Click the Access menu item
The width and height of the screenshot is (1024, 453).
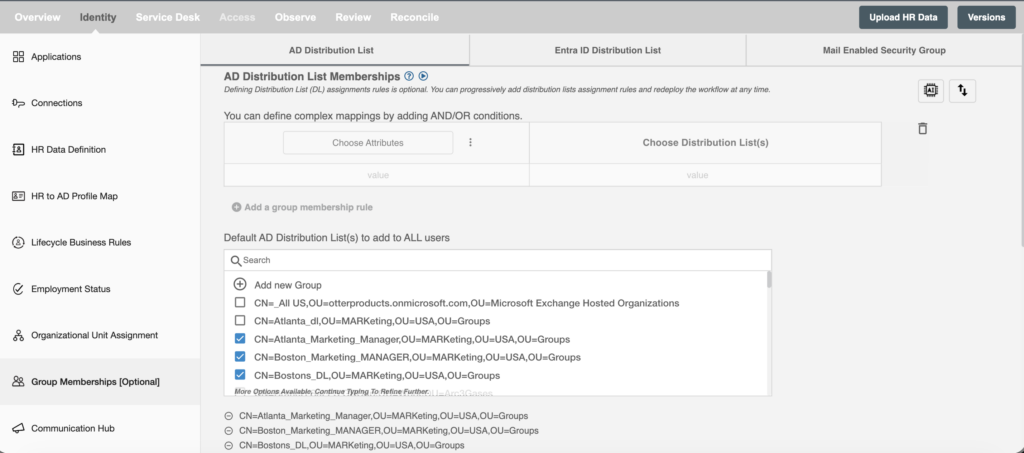(237, 18)
